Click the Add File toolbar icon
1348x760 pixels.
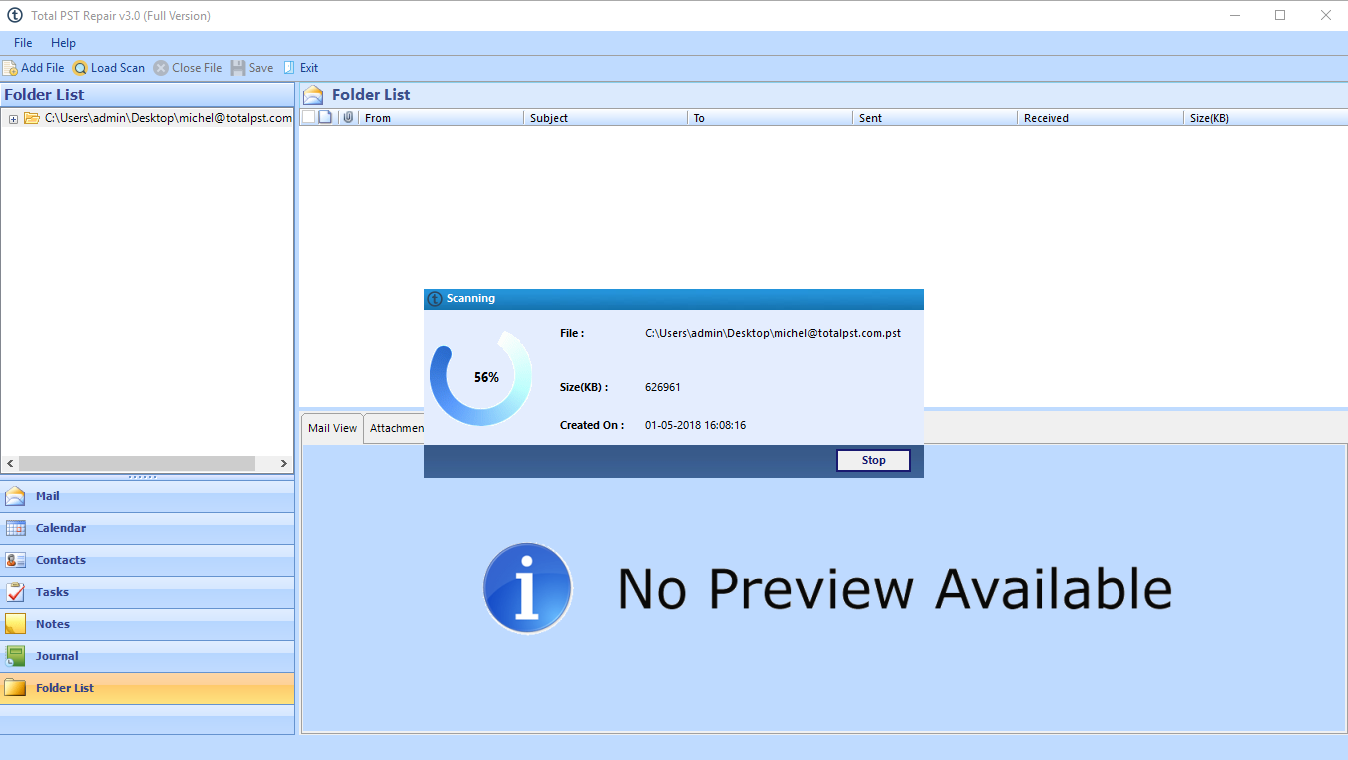tap(10, 68)
